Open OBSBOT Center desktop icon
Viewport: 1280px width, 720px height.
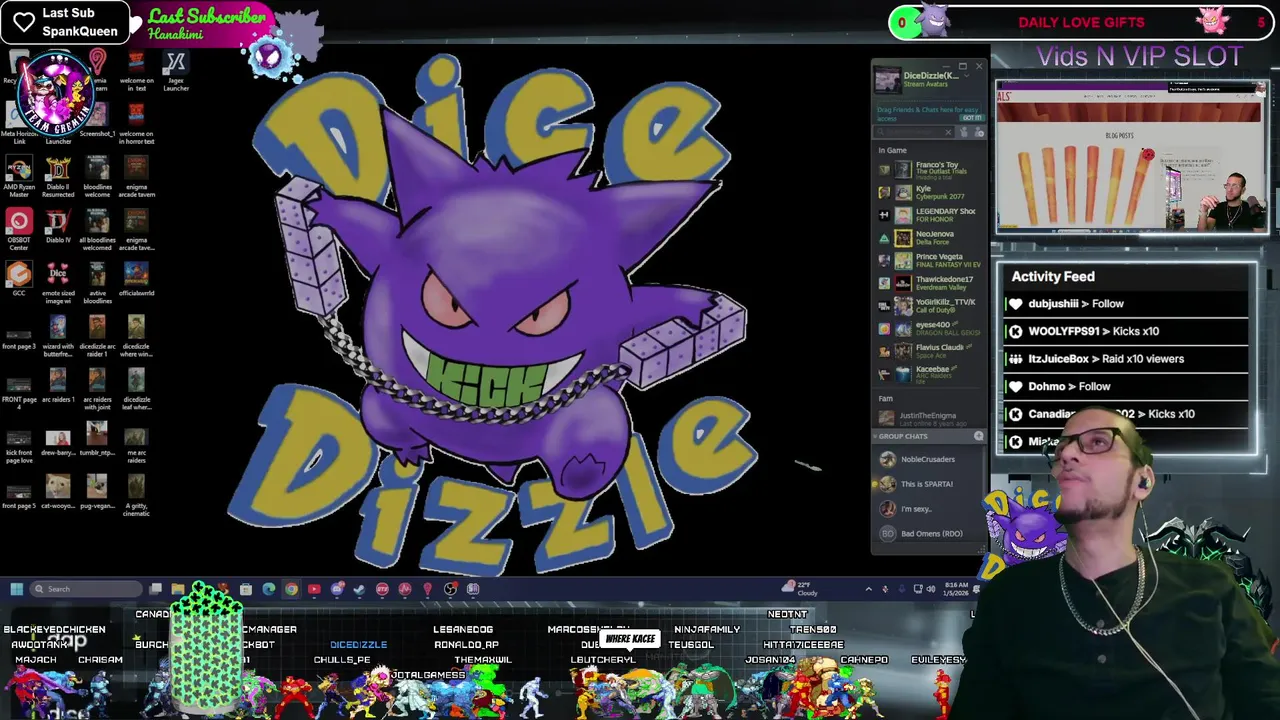coord(19,227)
